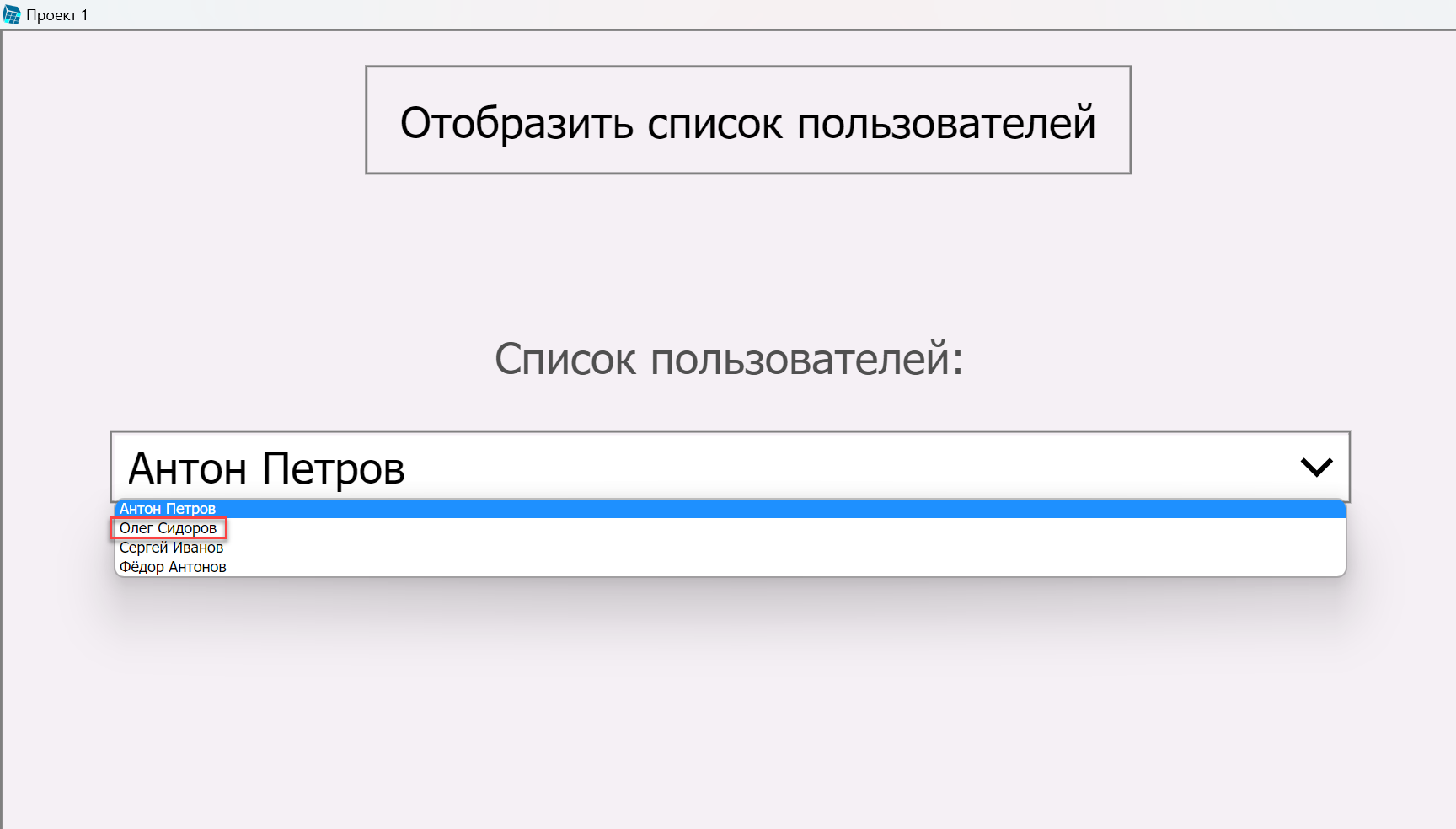Select Олег Сидоров from the dropdown list

click(x=169, y=528)
